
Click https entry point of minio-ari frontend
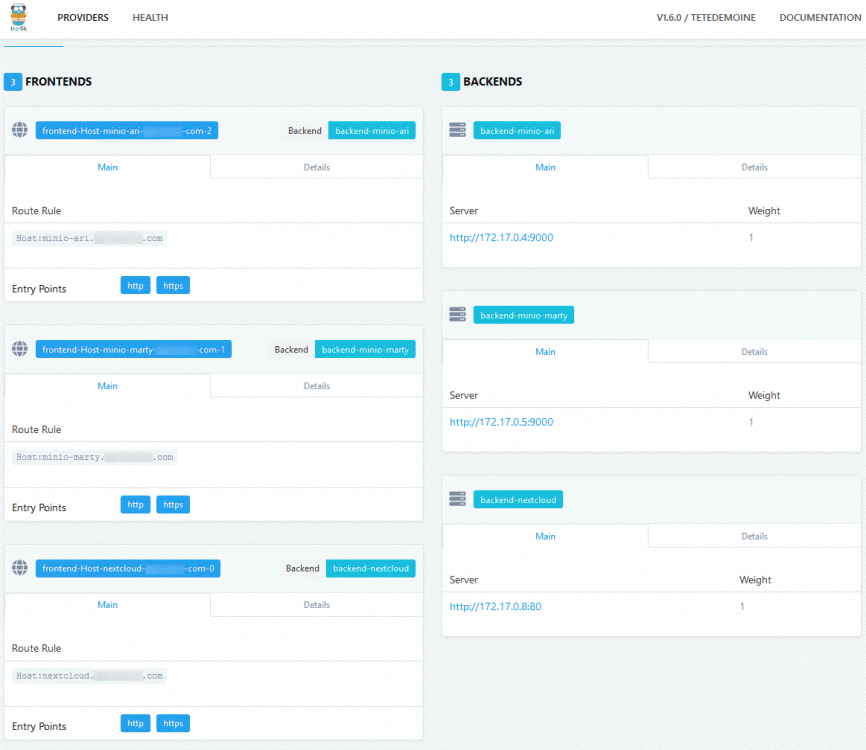[x=173, y=286]
